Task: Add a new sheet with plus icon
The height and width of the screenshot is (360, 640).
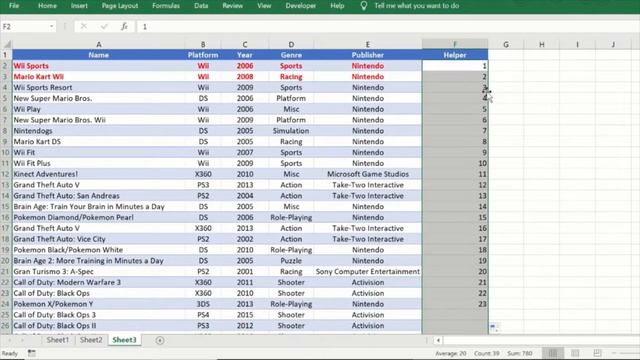Action: pos(160,340)
